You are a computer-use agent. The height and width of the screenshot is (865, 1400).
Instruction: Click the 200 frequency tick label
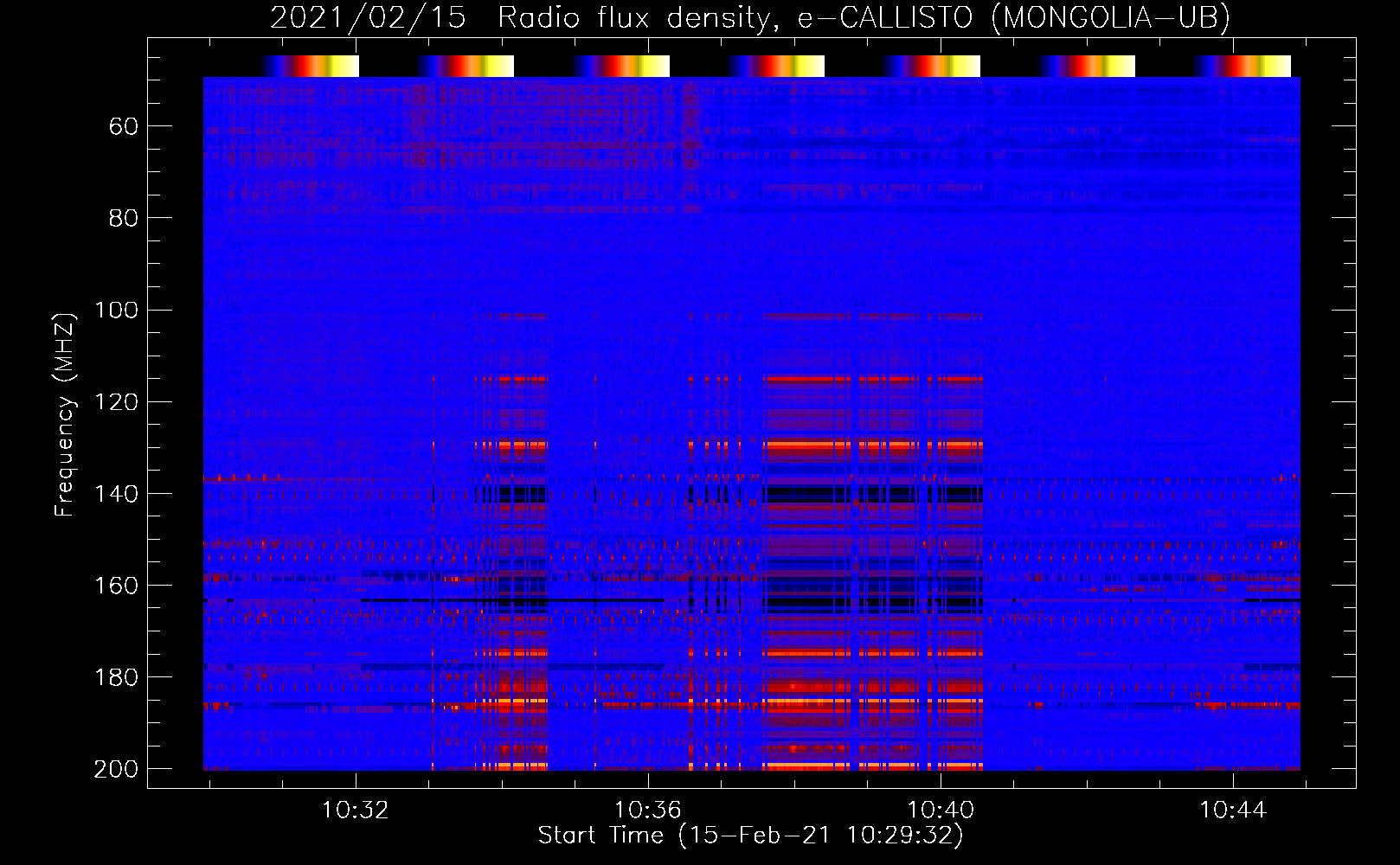[117, 769]
